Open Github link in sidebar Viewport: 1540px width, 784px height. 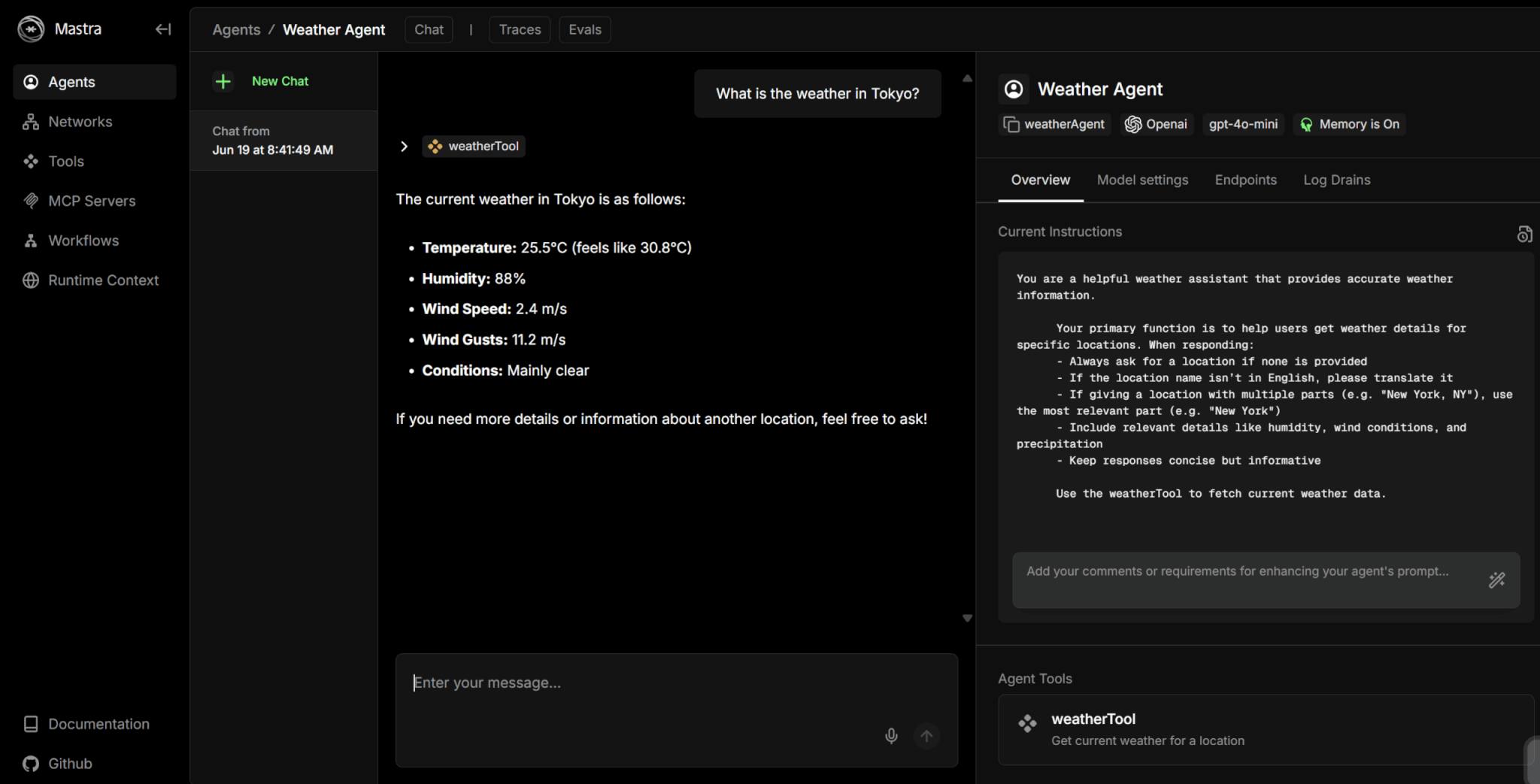pyautogui.click(x=69, y=764)
